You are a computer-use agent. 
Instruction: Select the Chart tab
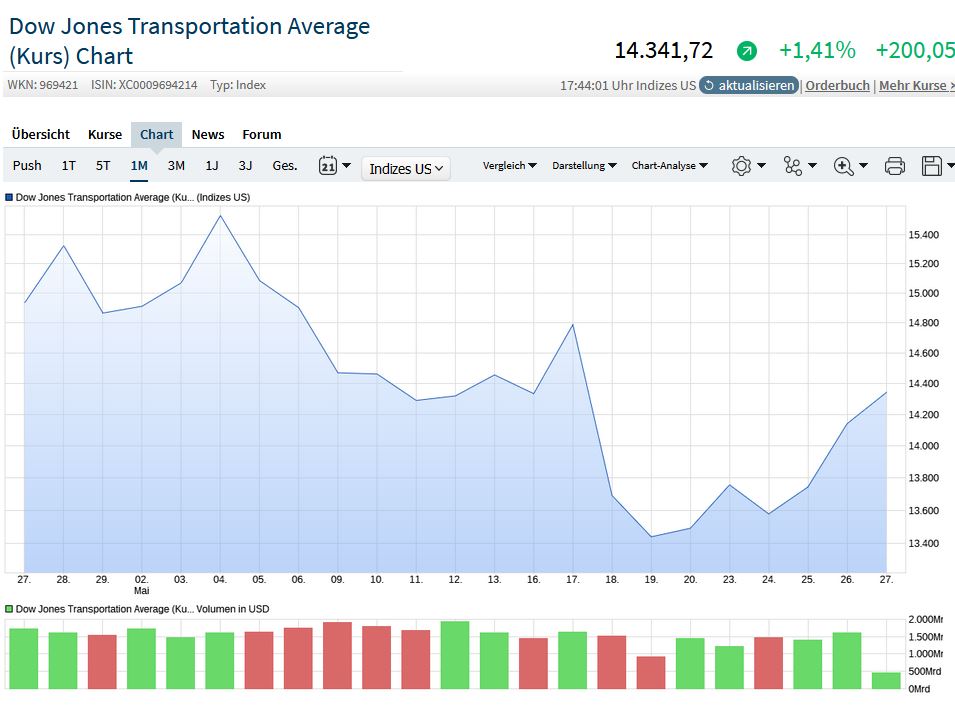[157, 135]
